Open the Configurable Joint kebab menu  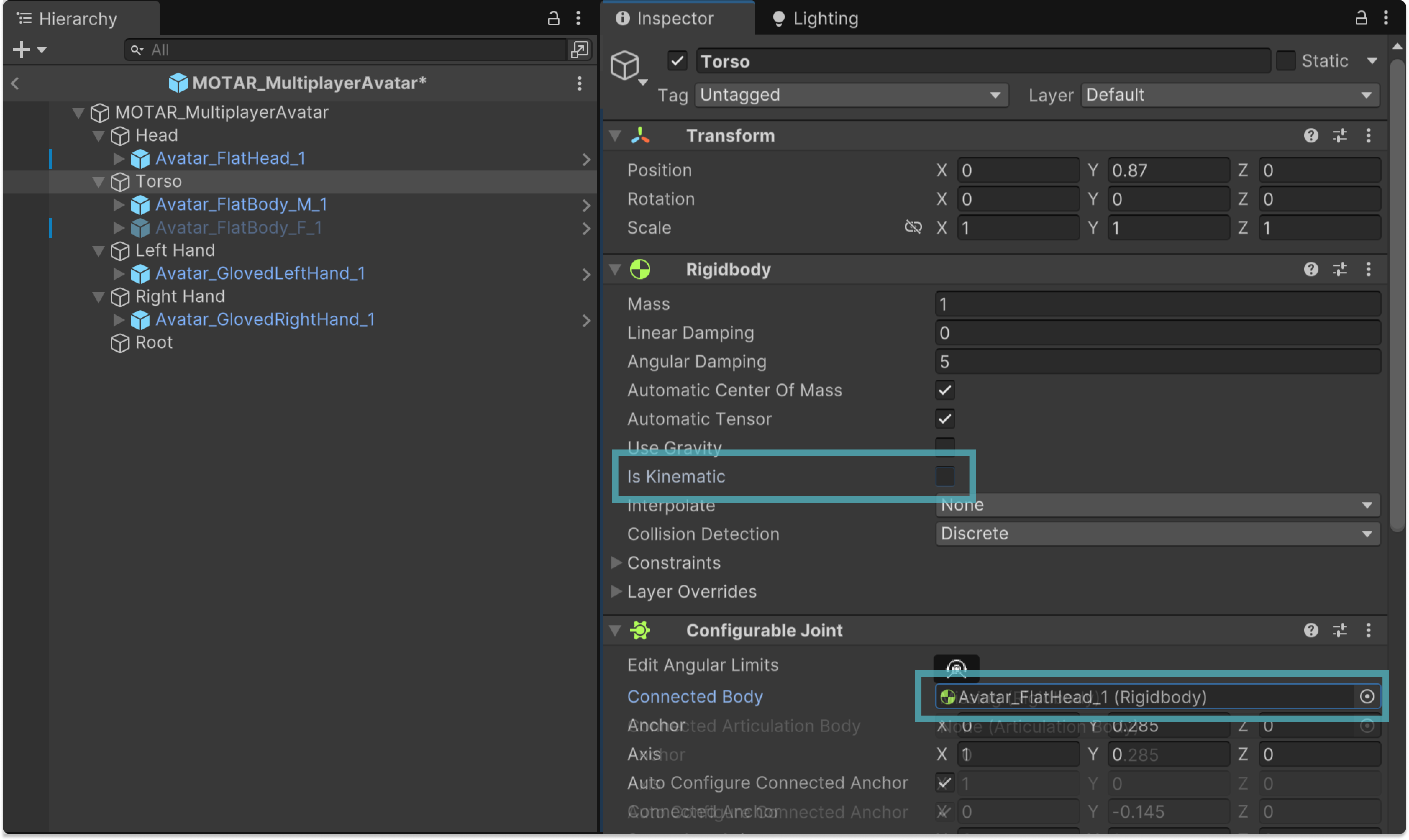pyautogui.click(x=1368, y=630)
